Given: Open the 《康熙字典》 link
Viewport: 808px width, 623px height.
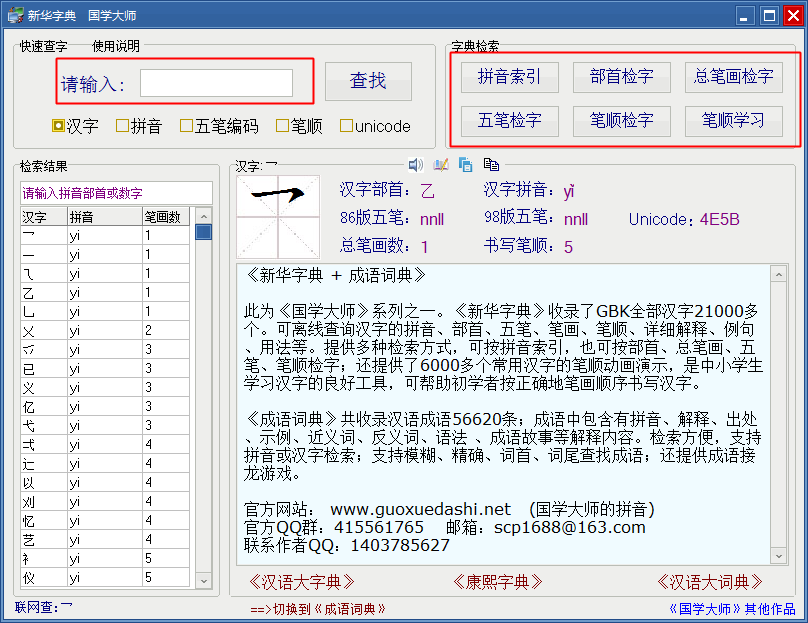Looking at the screenshot, I should (x=497, y=582).
